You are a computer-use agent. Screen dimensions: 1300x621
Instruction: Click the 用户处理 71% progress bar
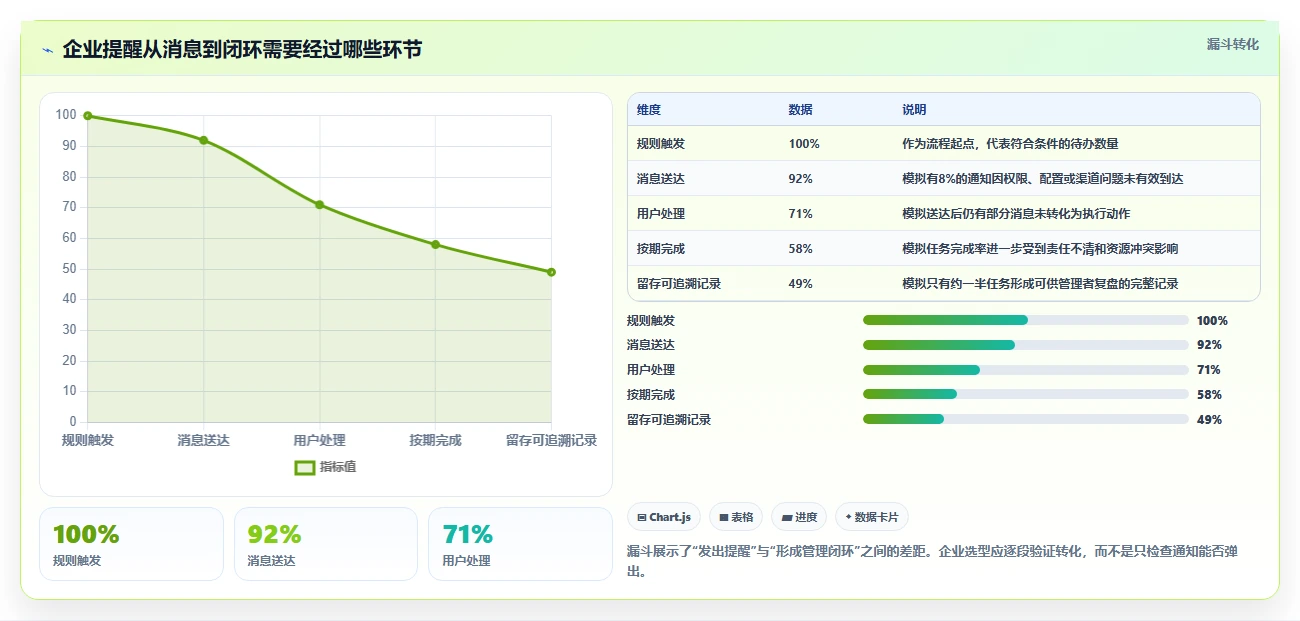coord(1025,370)
